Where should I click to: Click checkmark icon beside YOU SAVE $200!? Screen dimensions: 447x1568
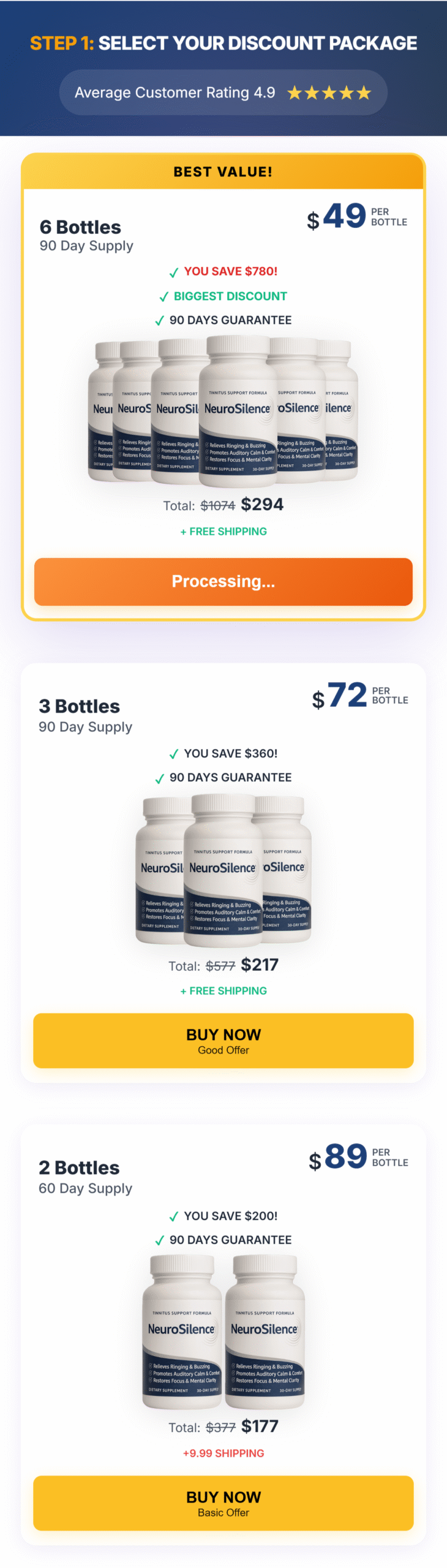(x=174, y=1216)
